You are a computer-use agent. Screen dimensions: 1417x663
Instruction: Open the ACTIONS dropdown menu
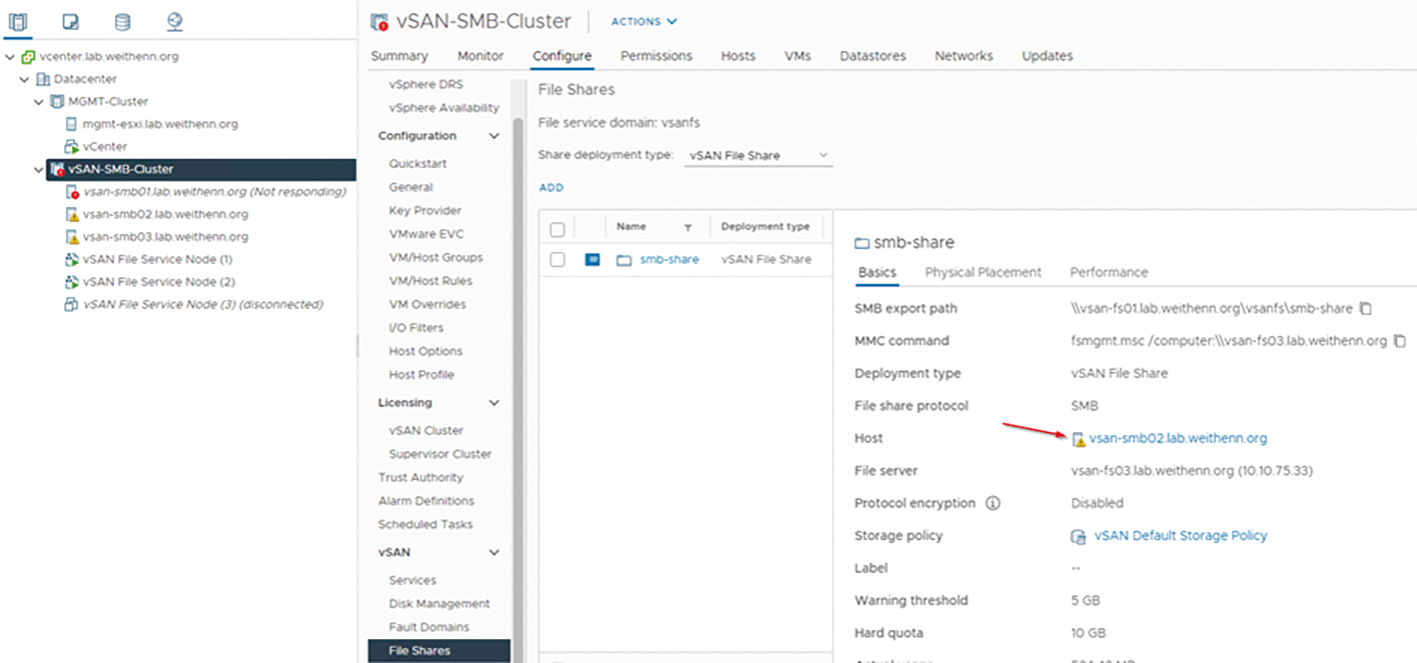[644, 21]
